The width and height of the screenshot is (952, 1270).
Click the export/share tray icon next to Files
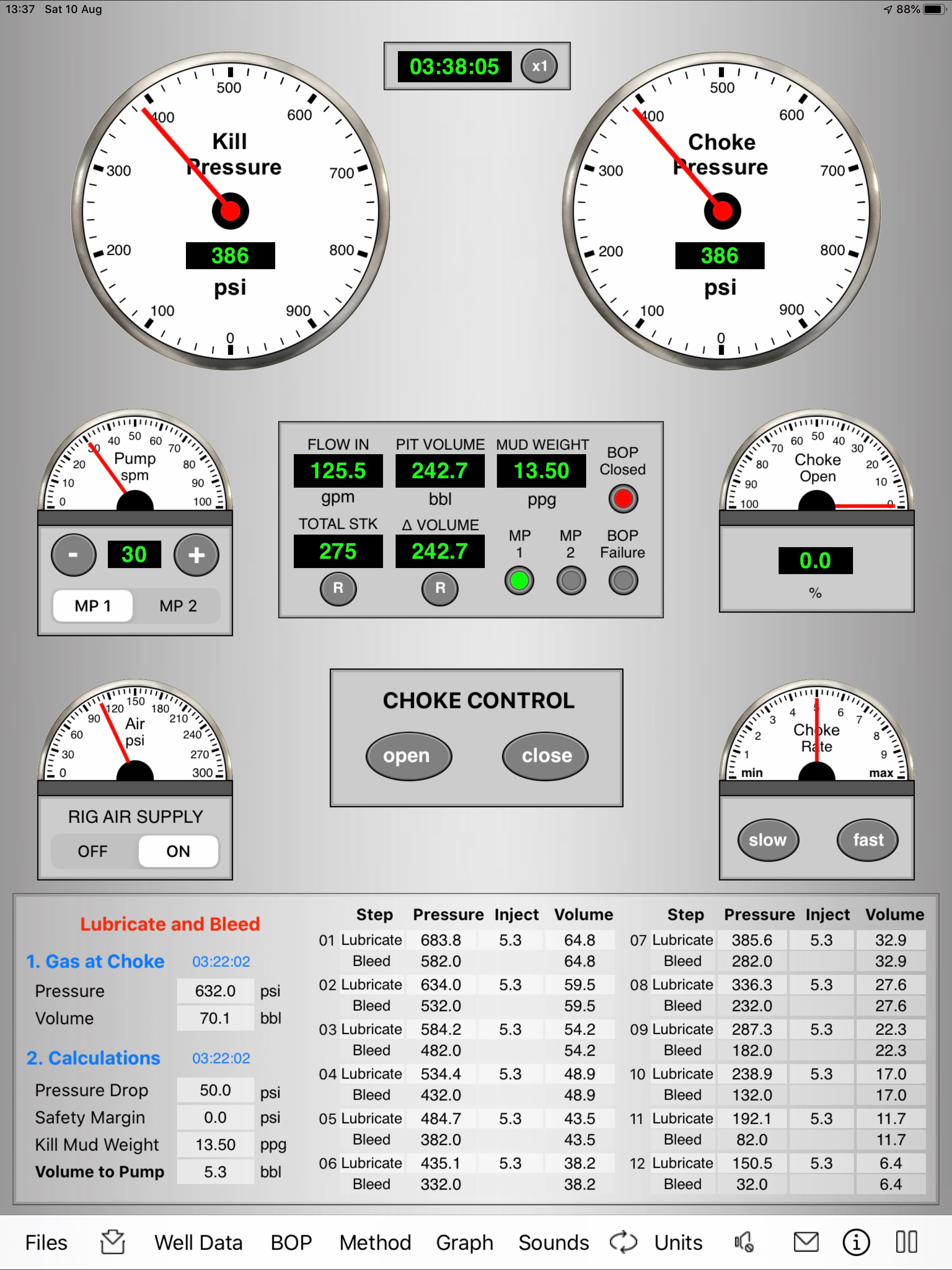point(112,1241)
